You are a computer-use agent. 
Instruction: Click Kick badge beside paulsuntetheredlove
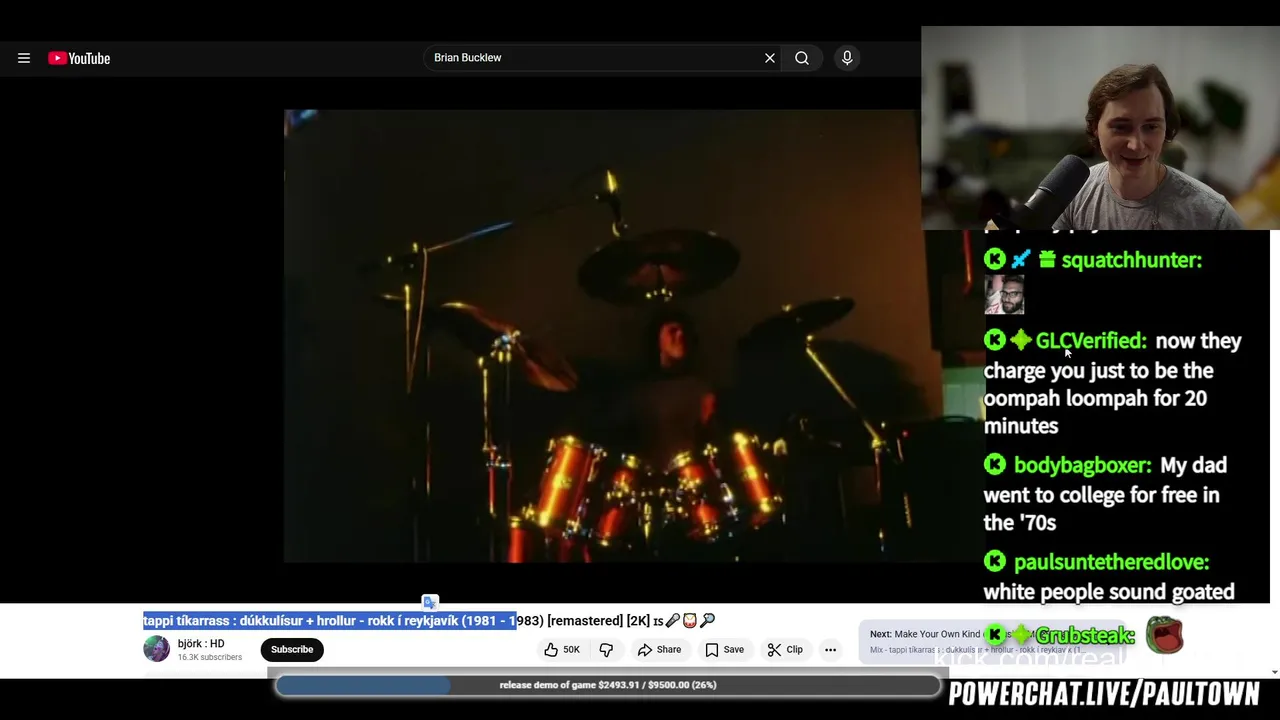[x=994, y=562]
